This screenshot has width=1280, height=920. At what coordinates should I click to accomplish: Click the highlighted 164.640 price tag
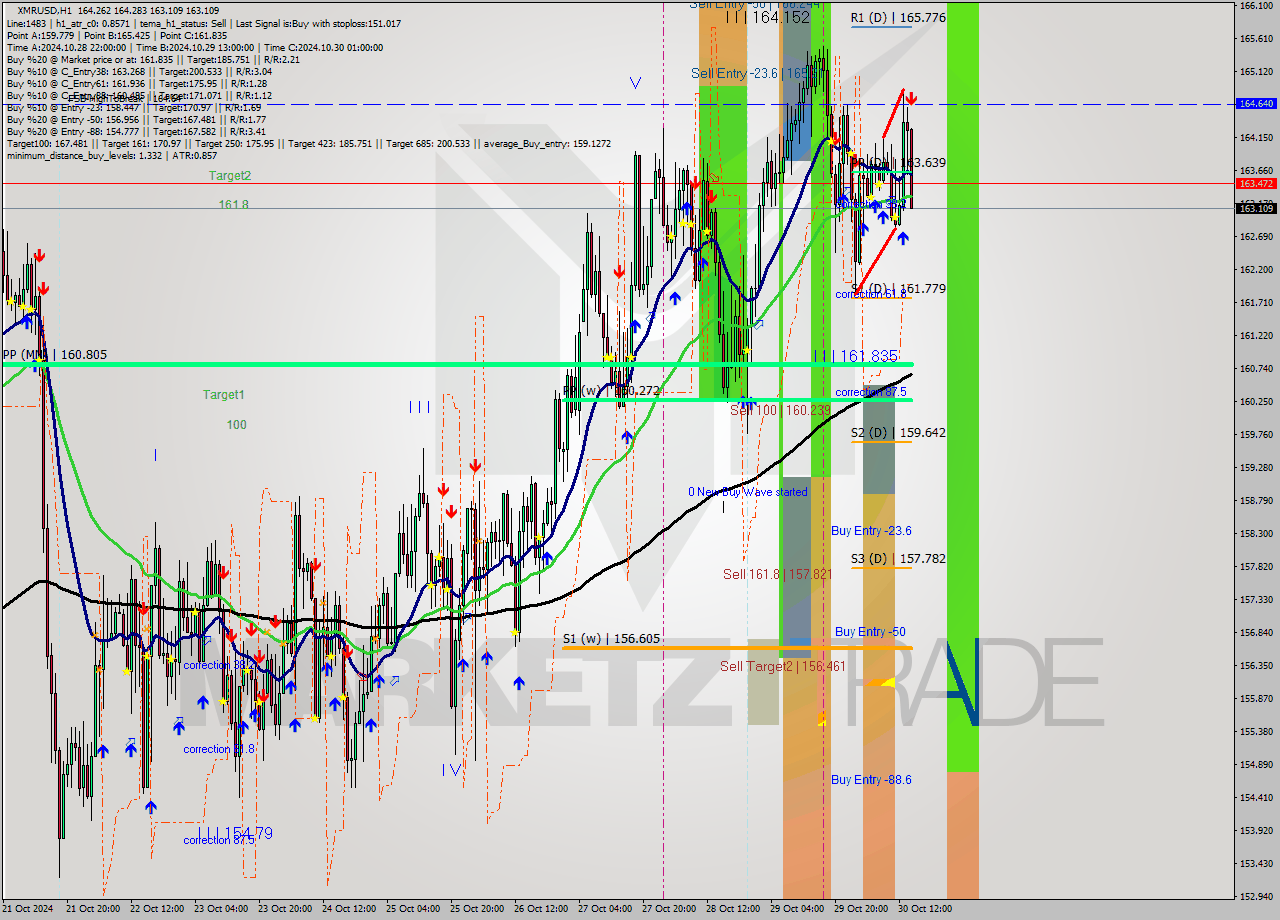1256,103
